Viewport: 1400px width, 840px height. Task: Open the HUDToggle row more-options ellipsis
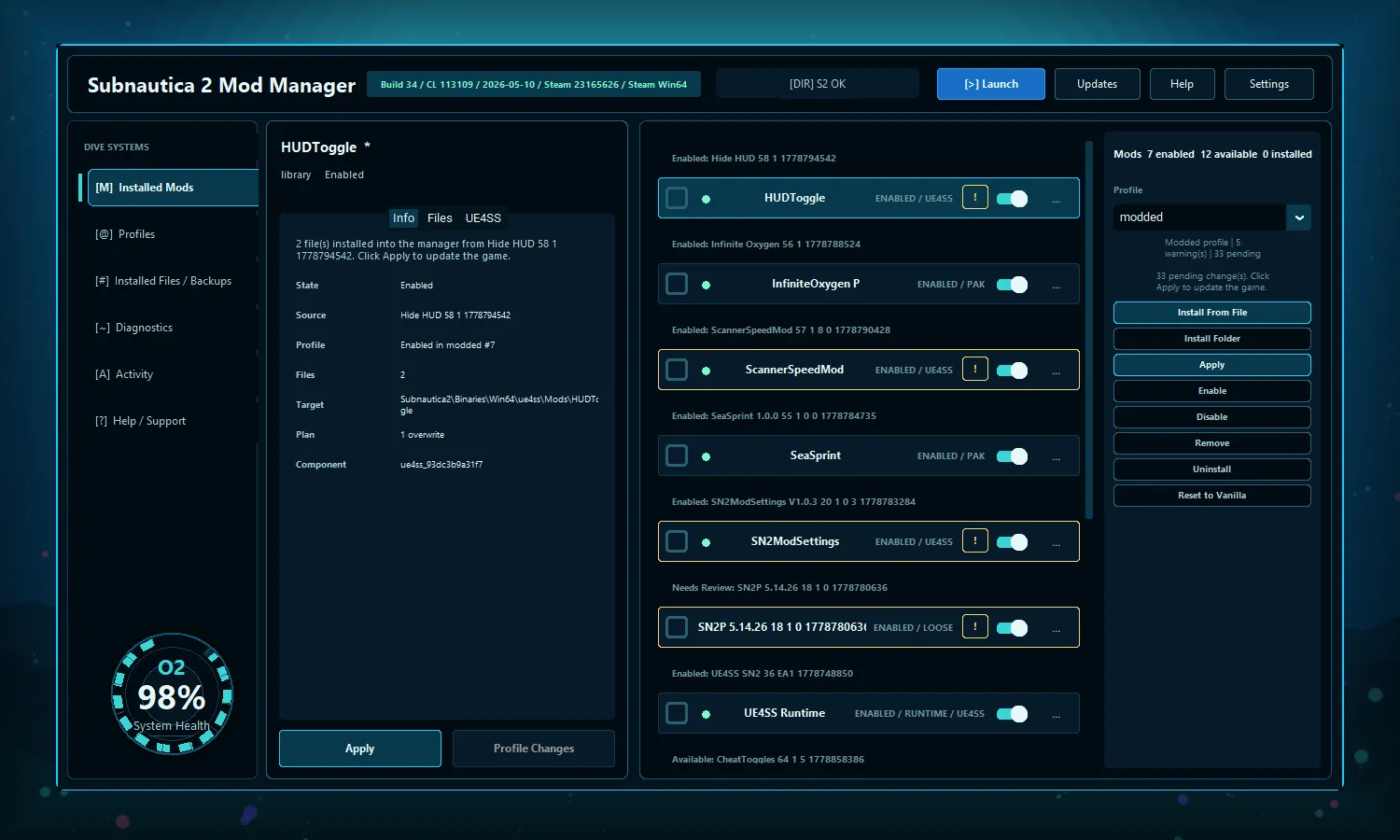pyautogui.click(x=1057, y=200)
